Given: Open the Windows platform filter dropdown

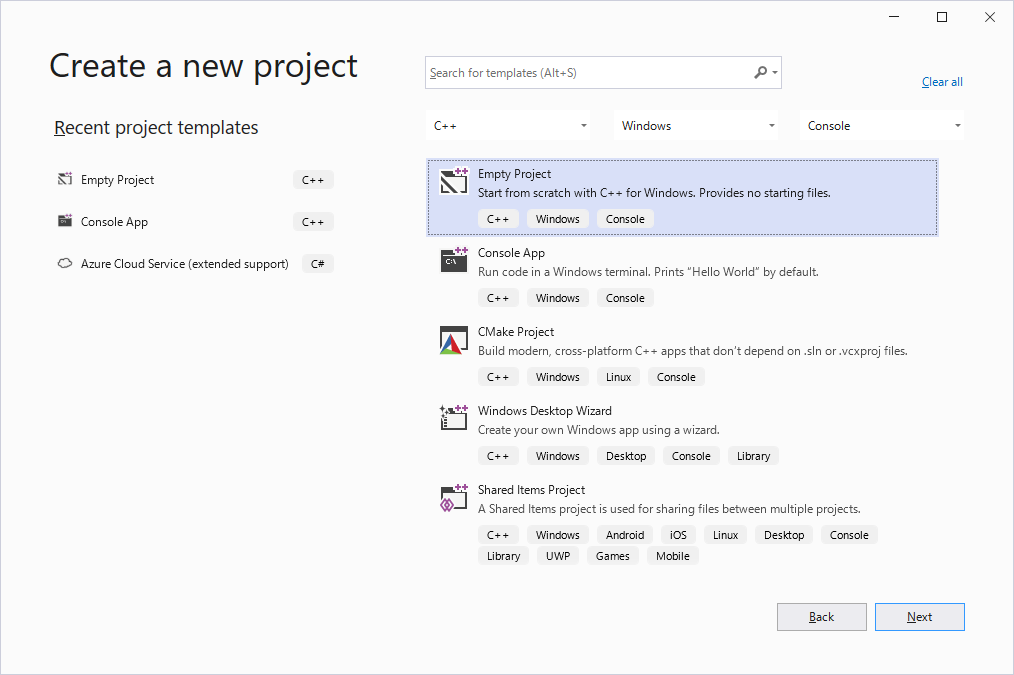Looking at the screenshot, I should point(697,126).
